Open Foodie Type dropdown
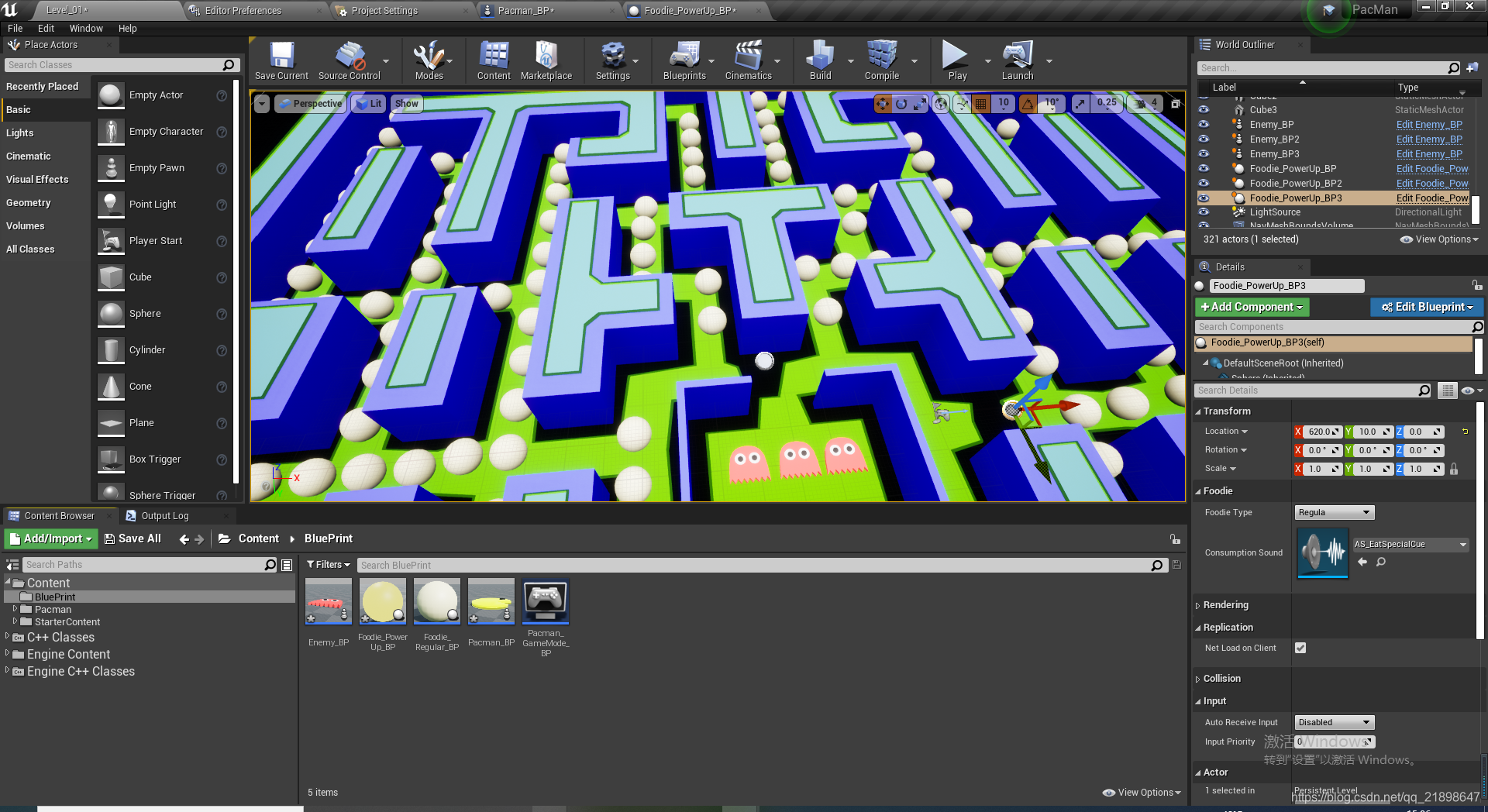 (1335, 512)
